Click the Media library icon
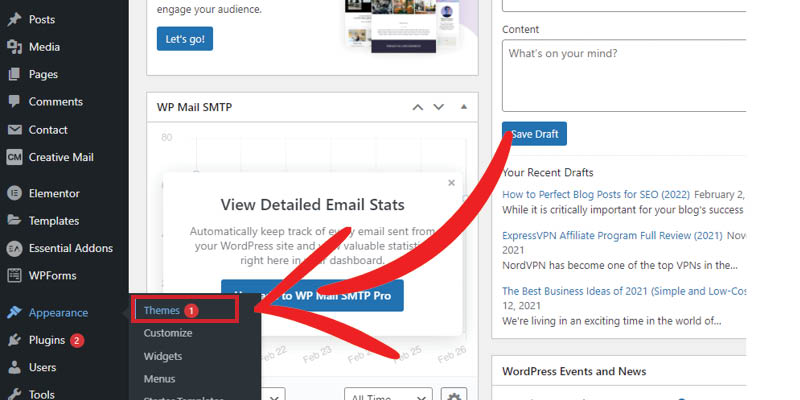The height and width of the screenshot is (400, 800). [14, 47]
